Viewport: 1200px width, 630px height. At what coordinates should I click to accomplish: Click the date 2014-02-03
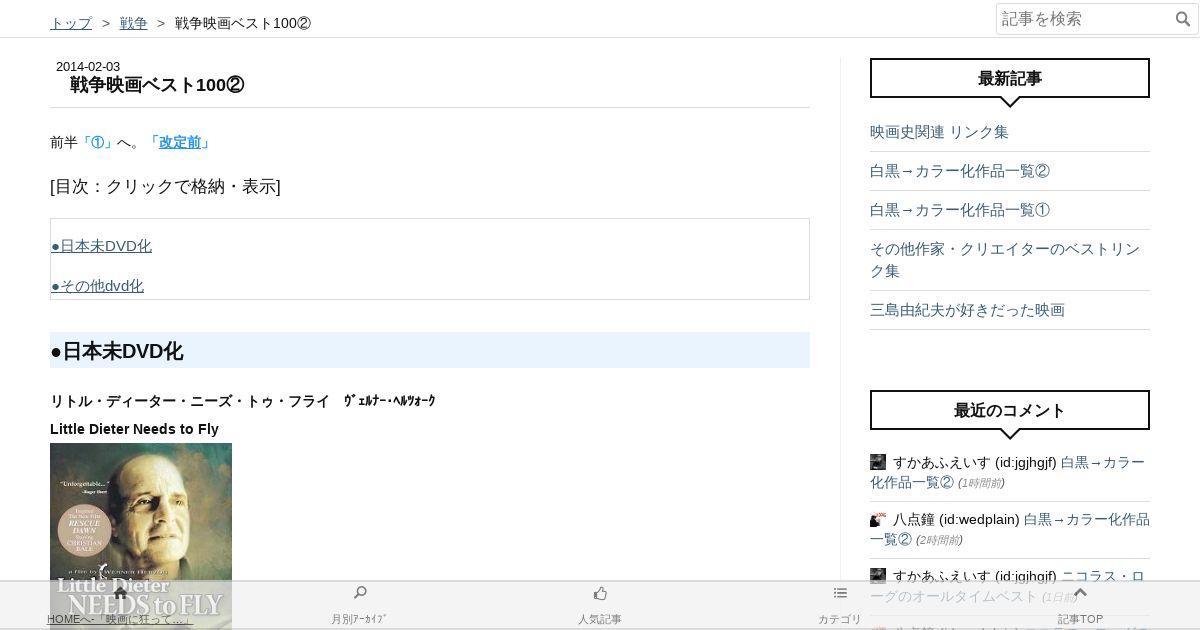click(88, 66)
